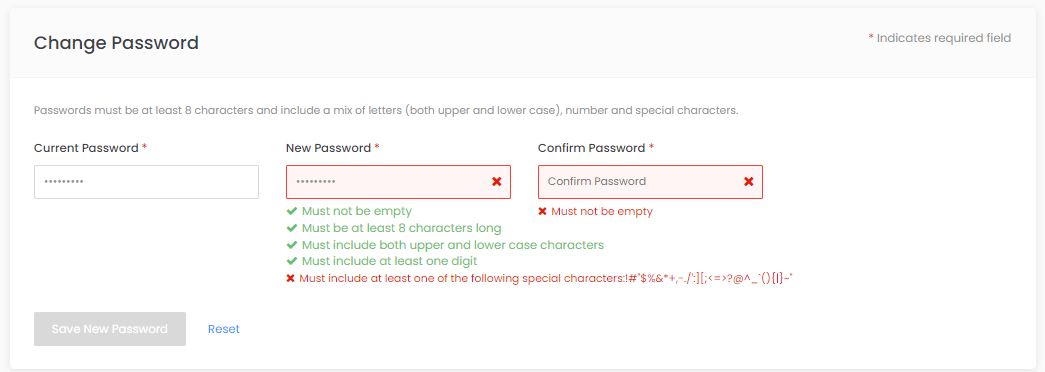1045x372 pixels.
Task: Click green checkmark beside 'Must not be empty'
Action: click(x=291, y=211)
